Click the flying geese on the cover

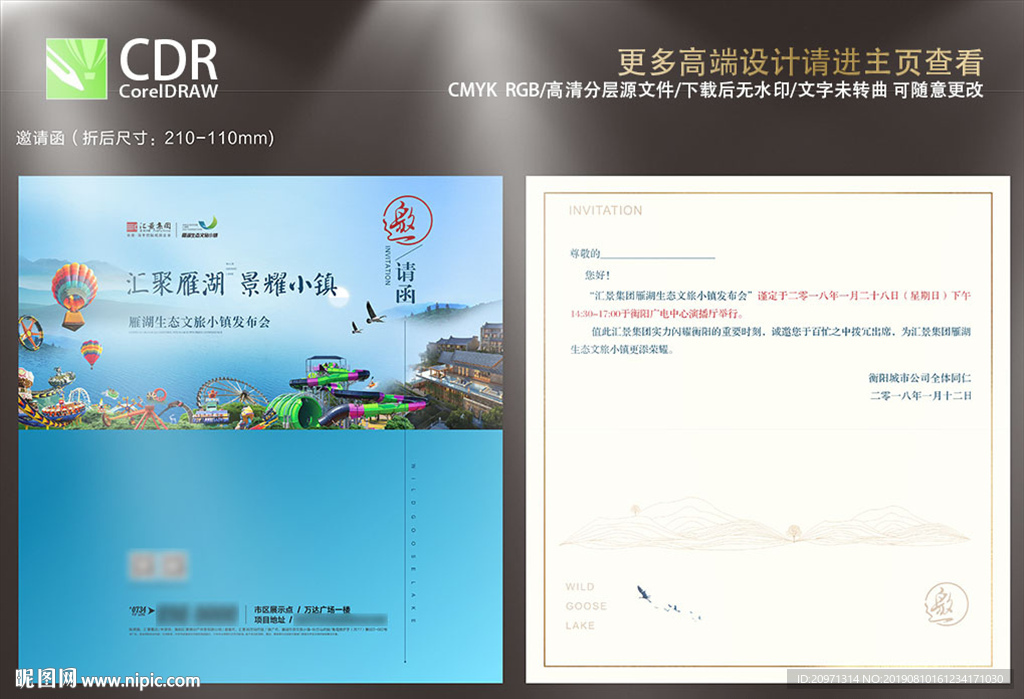click(367, 316)
